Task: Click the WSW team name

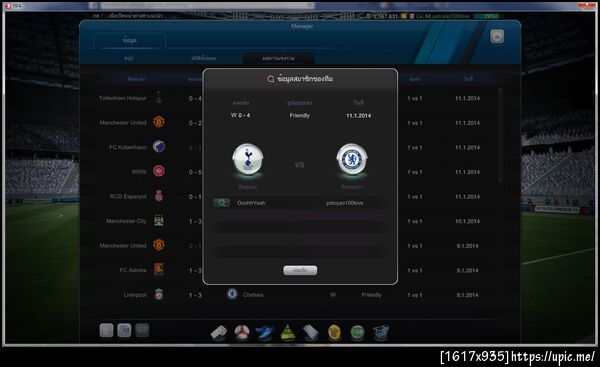Action: (139, 172)
